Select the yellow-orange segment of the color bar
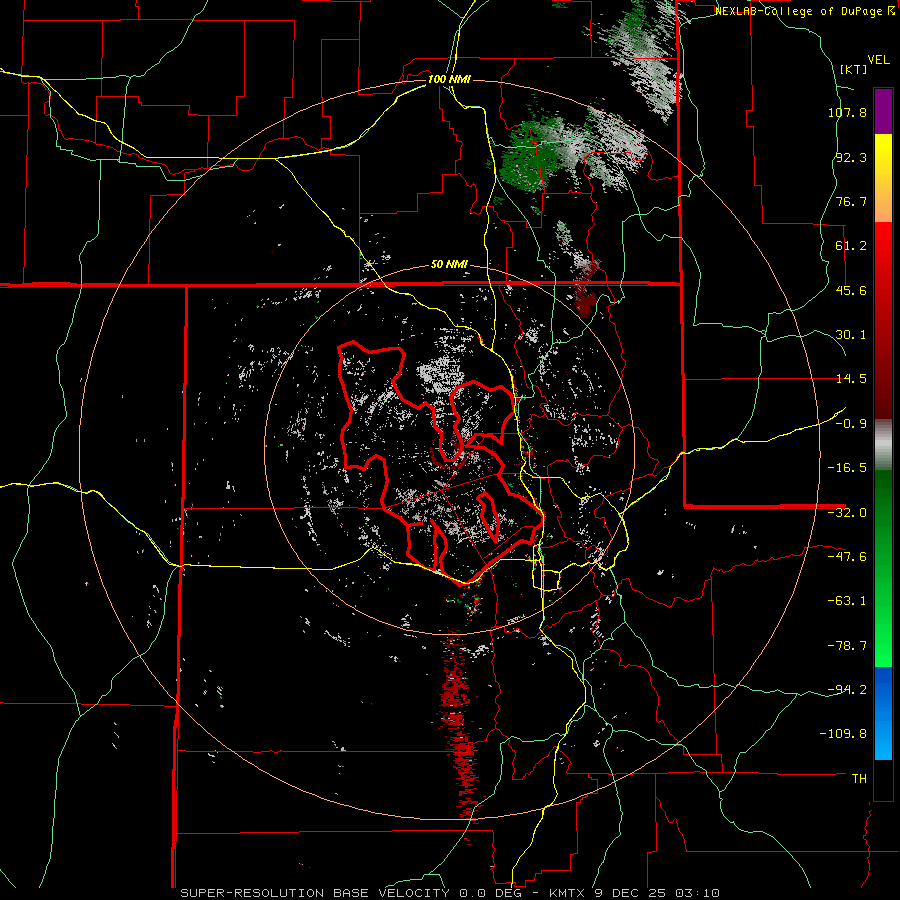 [x=883, y=179]
